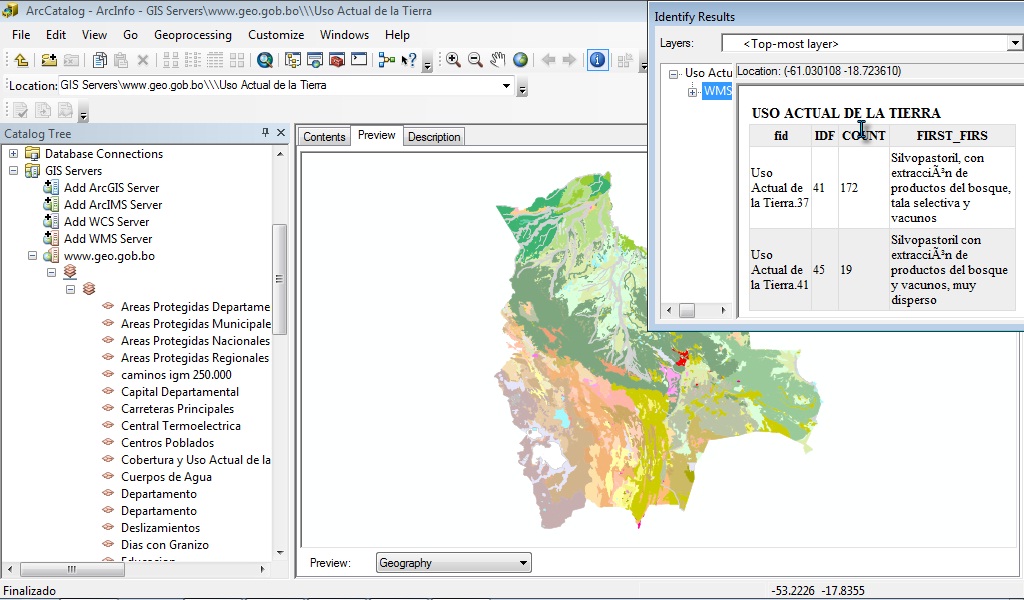Switch to the Description tab

(x=434, y=136)
